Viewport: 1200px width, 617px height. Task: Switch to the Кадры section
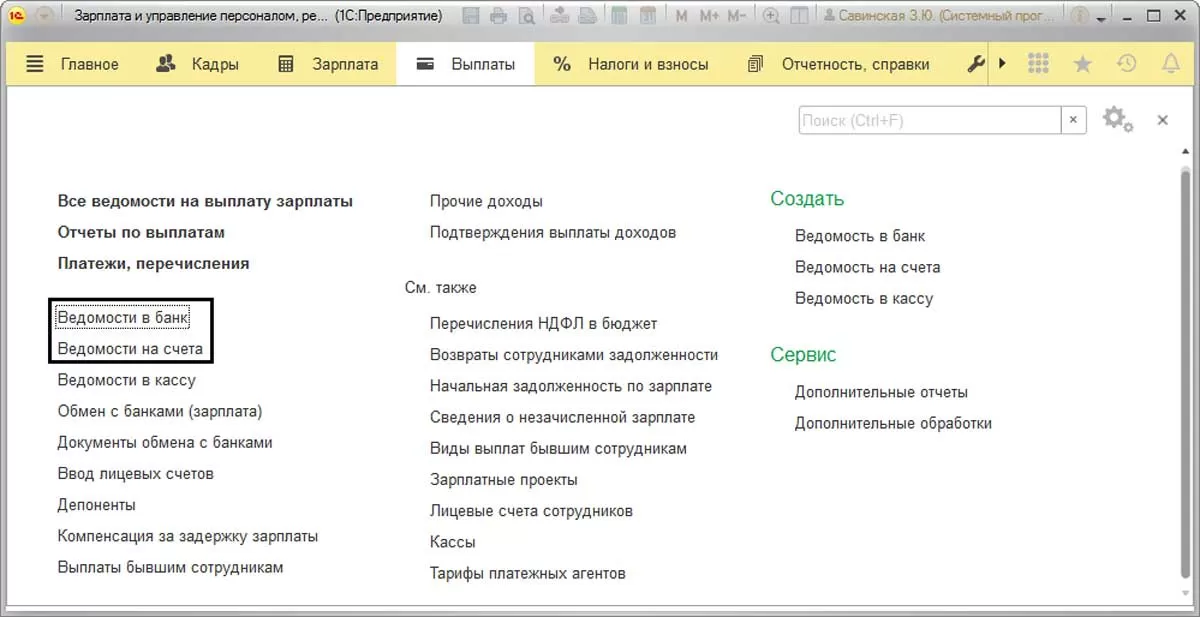click(198, 64)
